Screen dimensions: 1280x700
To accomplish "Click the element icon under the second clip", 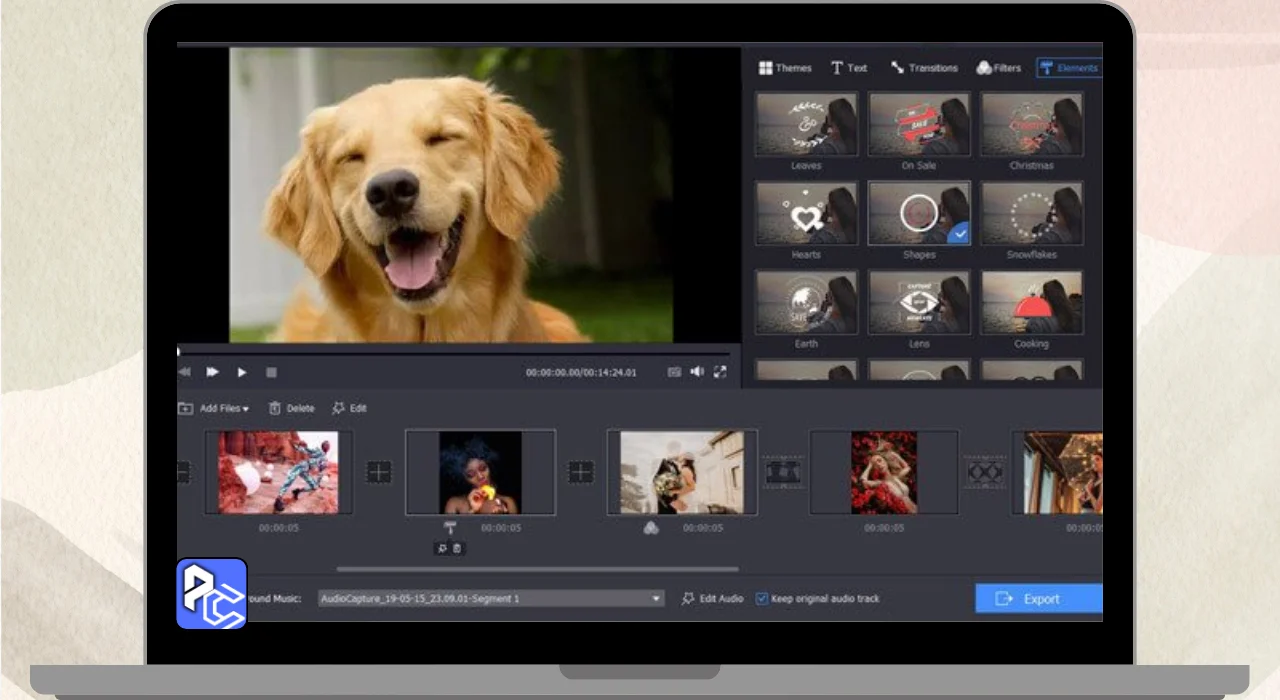I will pos(450,527).
